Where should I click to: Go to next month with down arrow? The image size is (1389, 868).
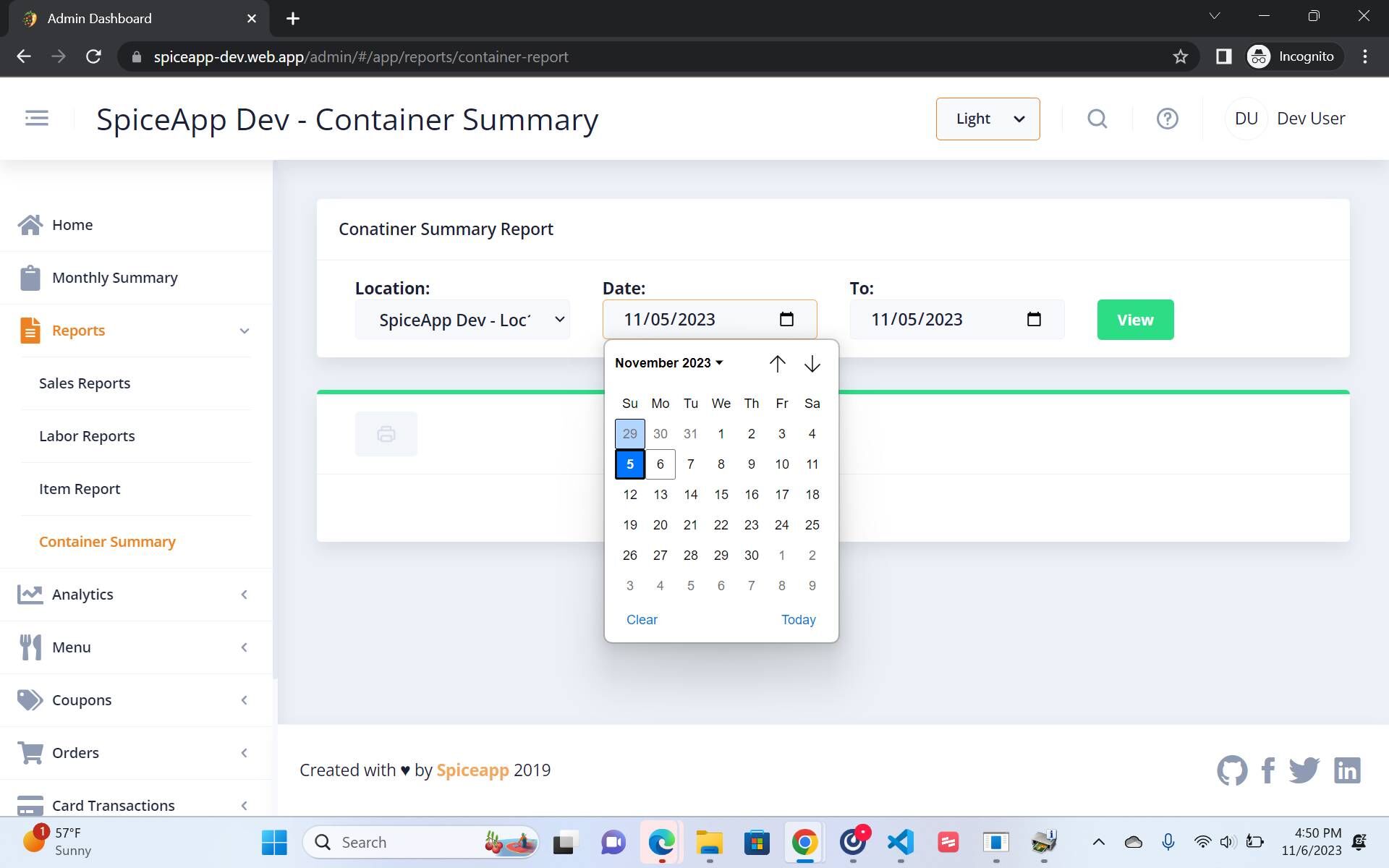coord(812,363)
